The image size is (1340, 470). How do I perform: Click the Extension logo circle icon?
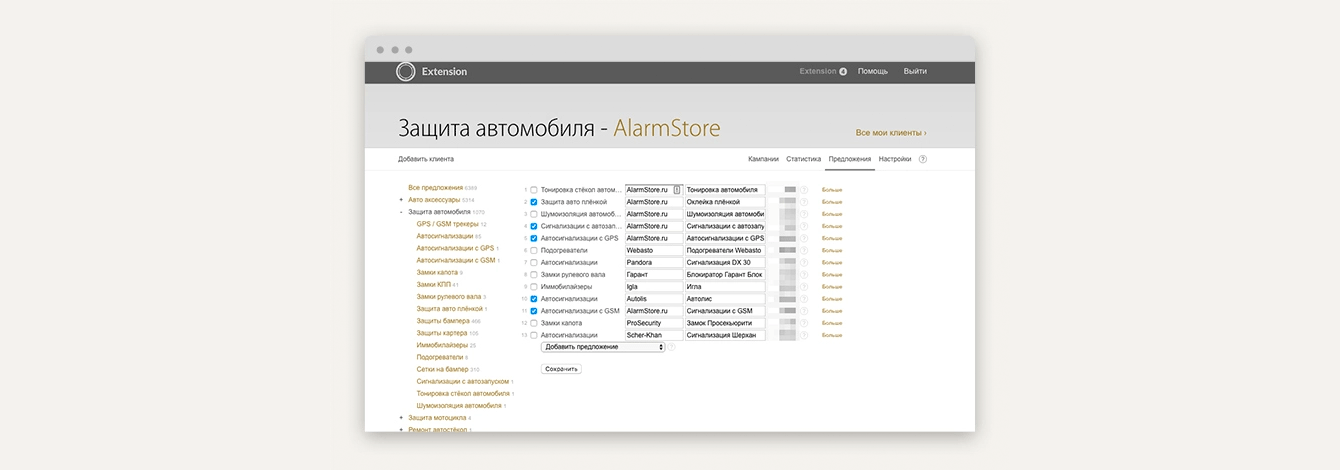(x=405, y=72)
